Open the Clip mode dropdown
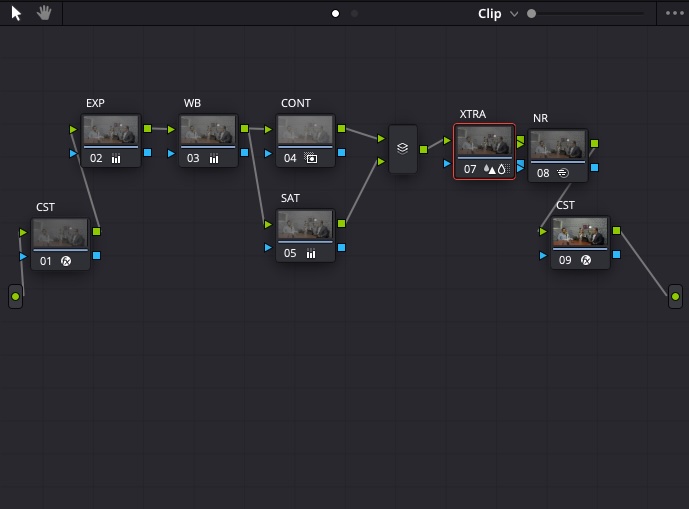The height and width of the screenshot is (509, 689). click(x=498, y=14)
